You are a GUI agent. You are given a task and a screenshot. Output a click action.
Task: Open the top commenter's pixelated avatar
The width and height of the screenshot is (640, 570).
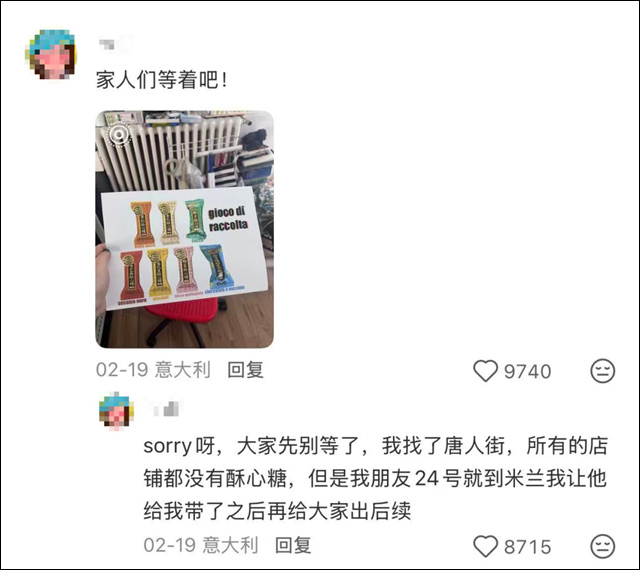(x=51, y=54)
